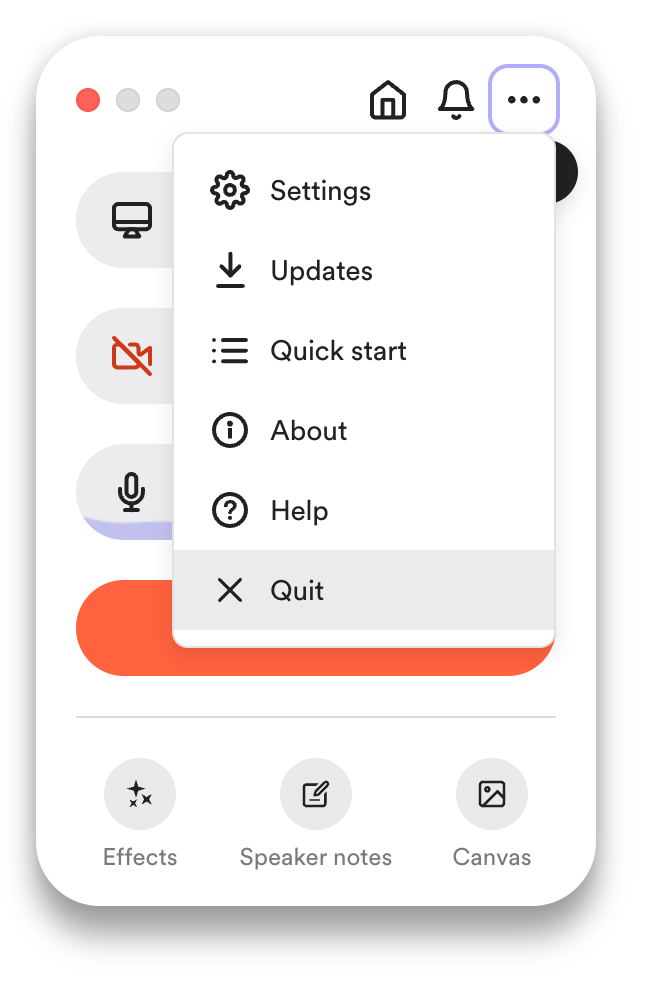This screenshot has width=646, height=1008.
Task: Enable the disabled camera option
Action: tap(126, 356)
